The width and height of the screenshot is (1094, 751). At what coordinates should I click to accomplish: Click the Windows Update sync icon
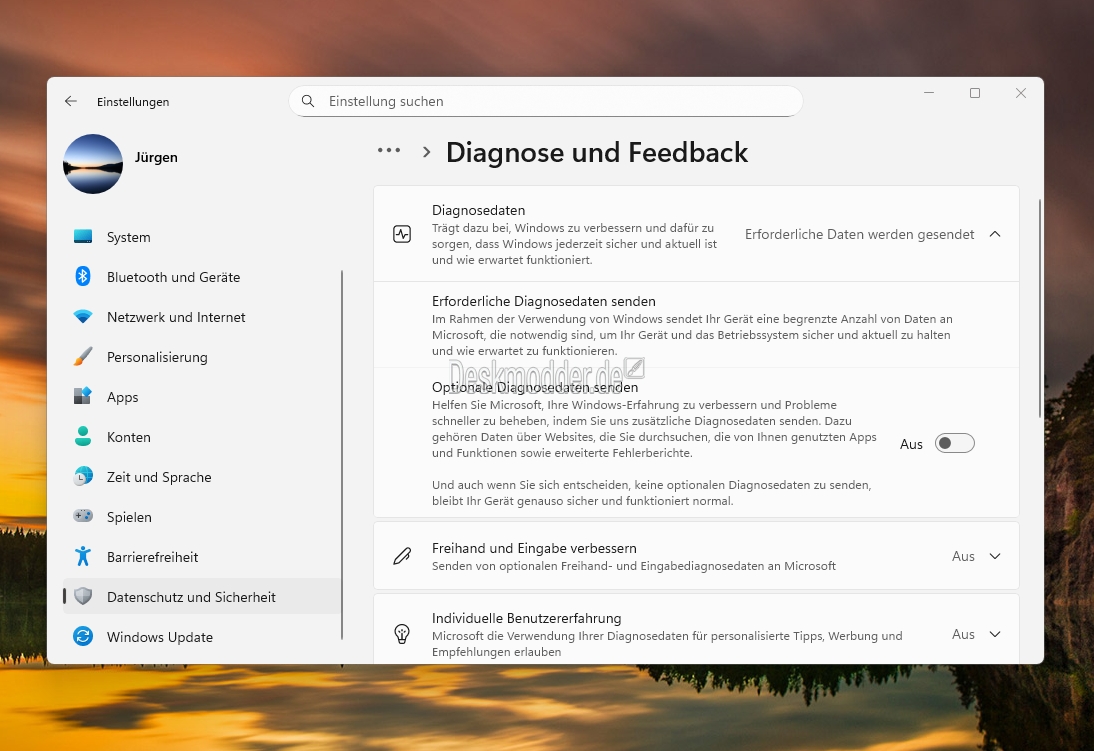[x=84, y=637]
